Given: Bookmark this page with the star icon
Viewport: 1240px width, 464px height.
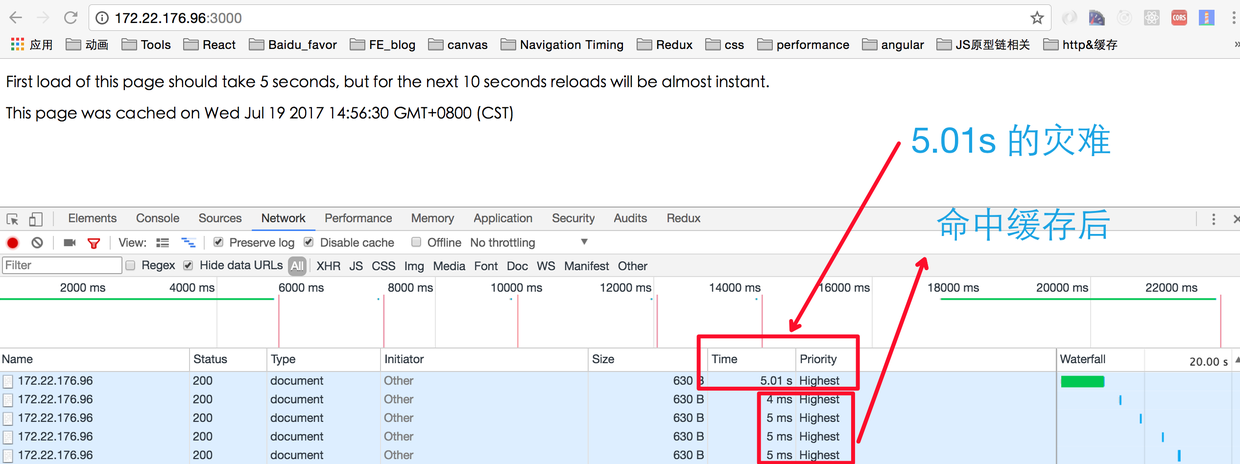Looking at the screenshot, I should point(1037,18).
